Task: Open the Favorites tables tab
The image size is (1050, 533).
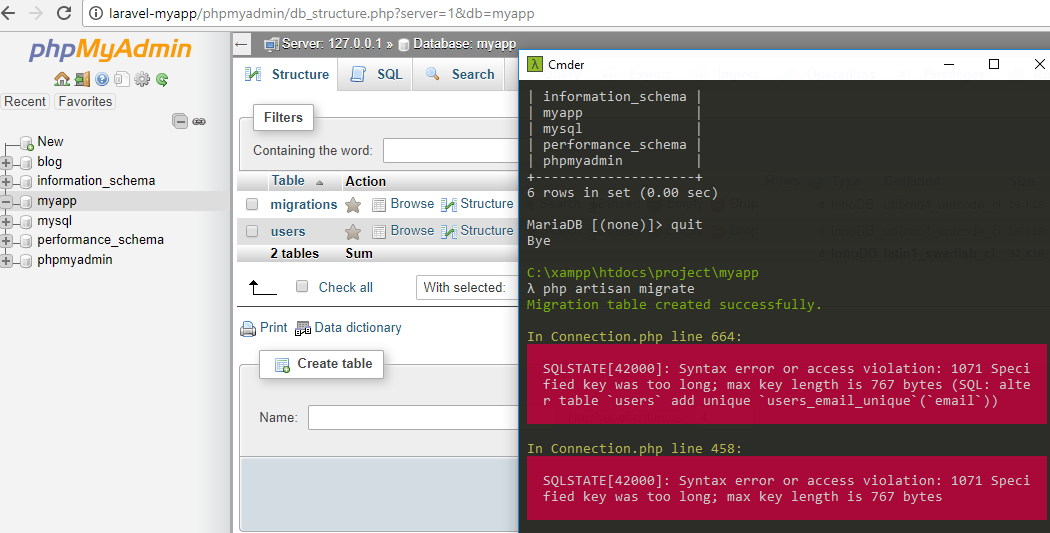Action: [85, 102]
